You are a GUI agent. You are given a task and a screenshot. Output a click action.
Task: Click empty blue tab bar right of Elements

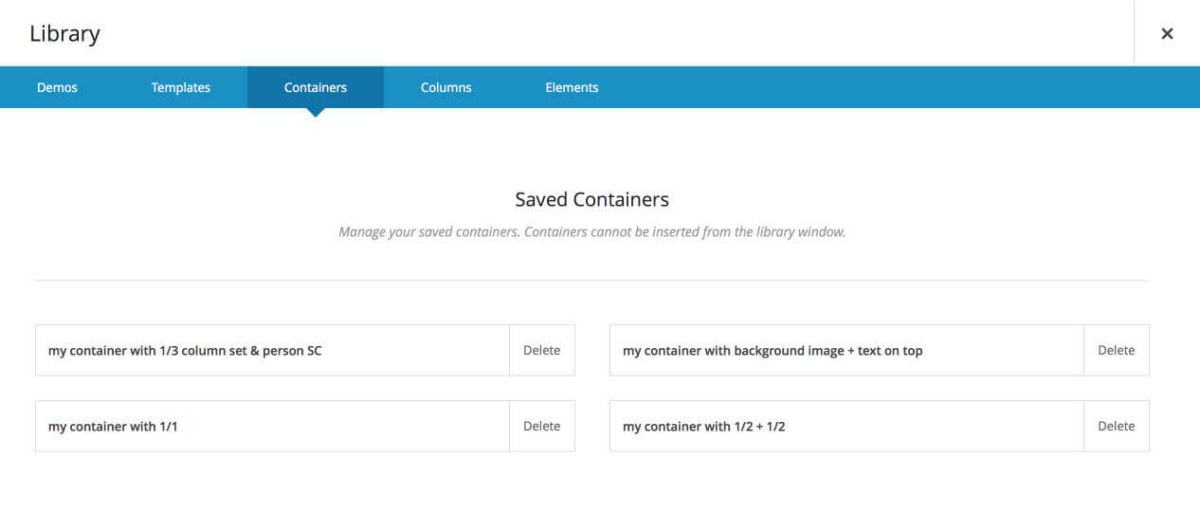(x=900, y=88)
